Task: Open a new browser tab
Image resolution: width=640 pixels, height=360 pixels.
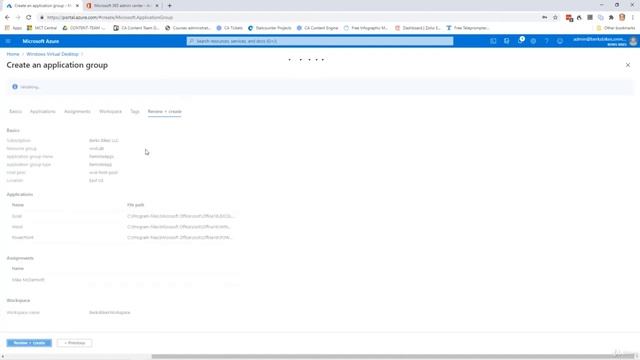Action: tap(170, 6)
